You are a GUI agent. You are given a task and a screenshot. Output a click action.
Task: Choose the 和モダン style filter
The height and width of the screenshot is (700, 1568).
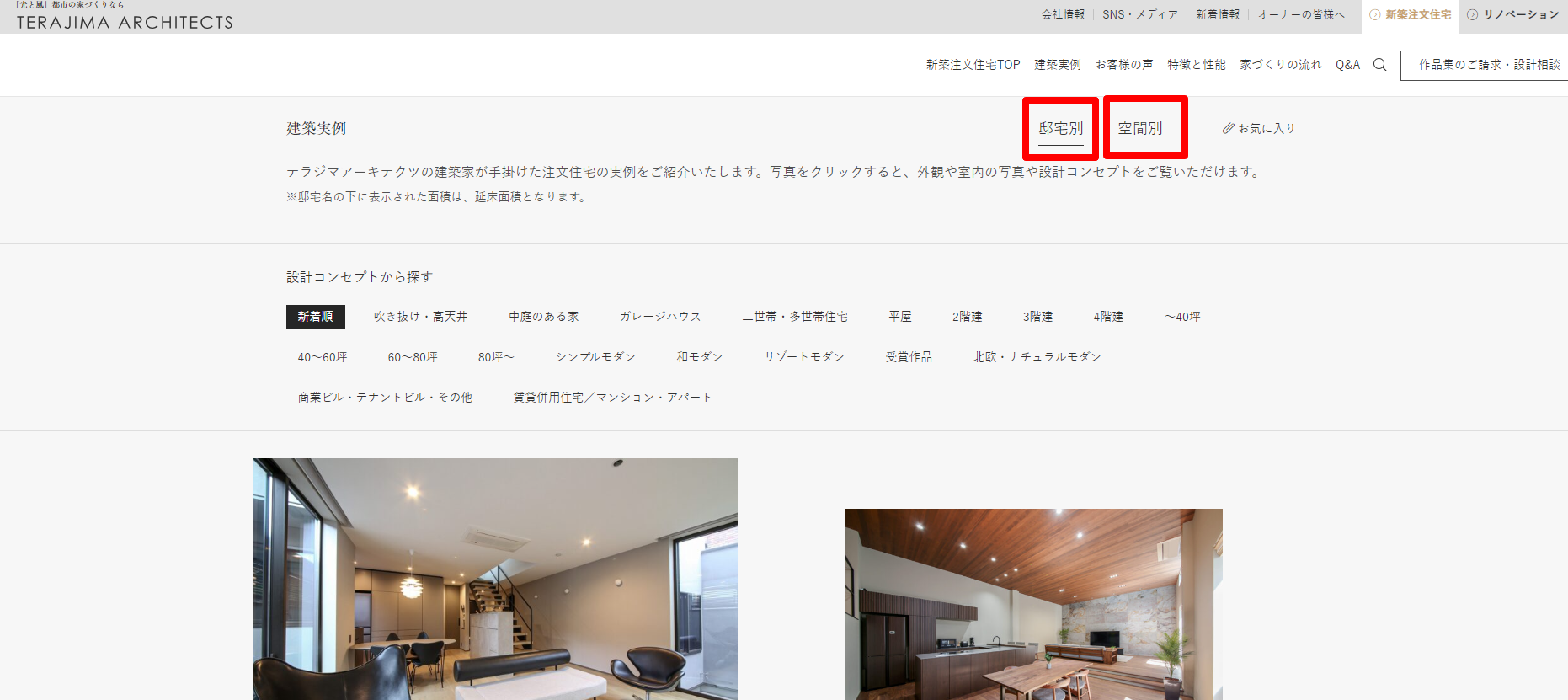click(700, 357)
